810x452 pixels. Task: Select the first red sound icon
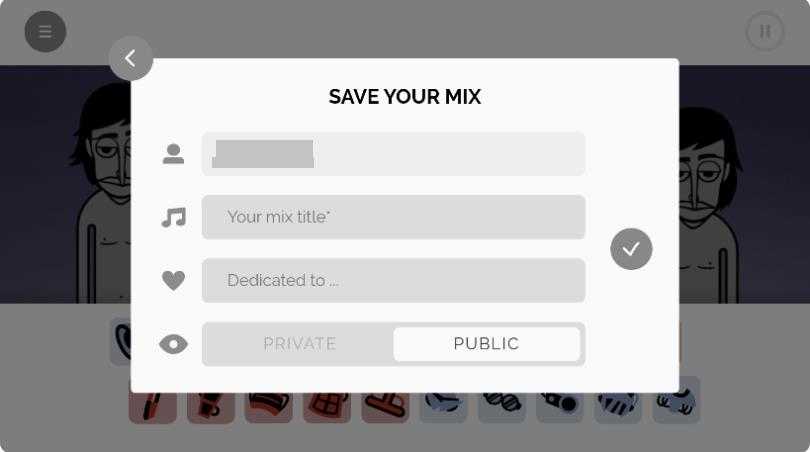coord(153,405)
